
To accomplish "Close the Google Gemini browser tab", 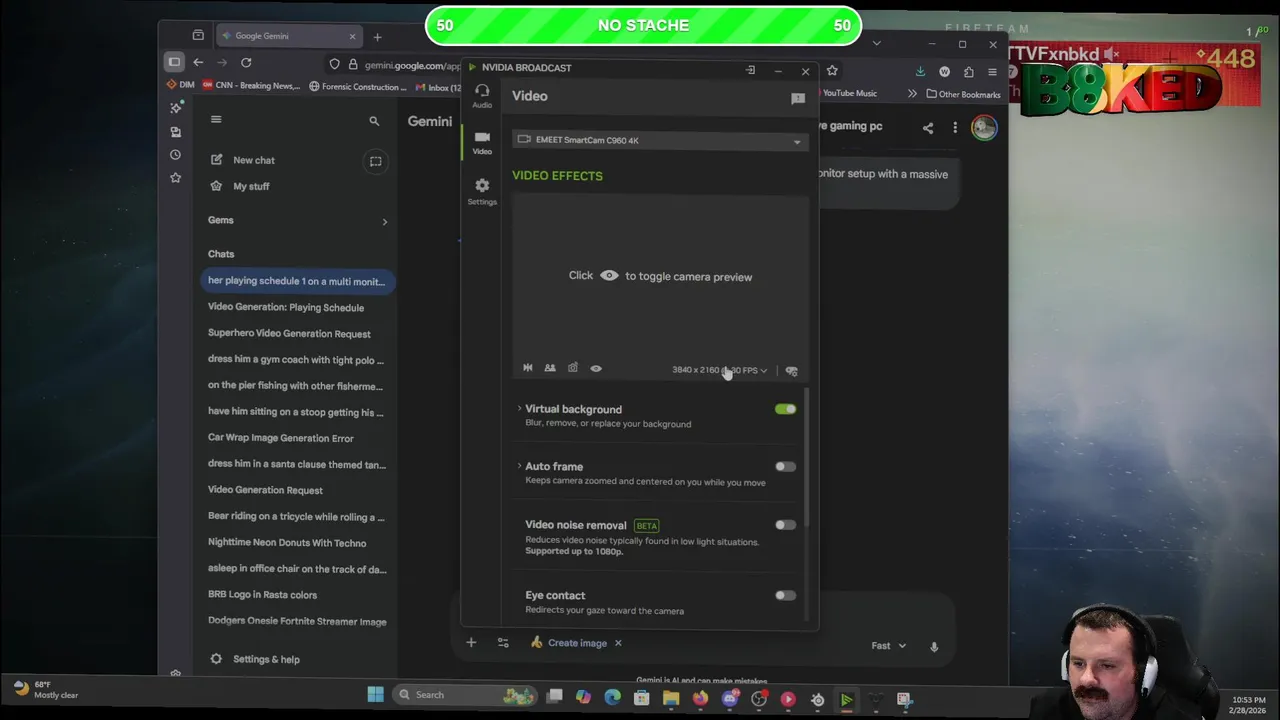I will coord(352,36).
